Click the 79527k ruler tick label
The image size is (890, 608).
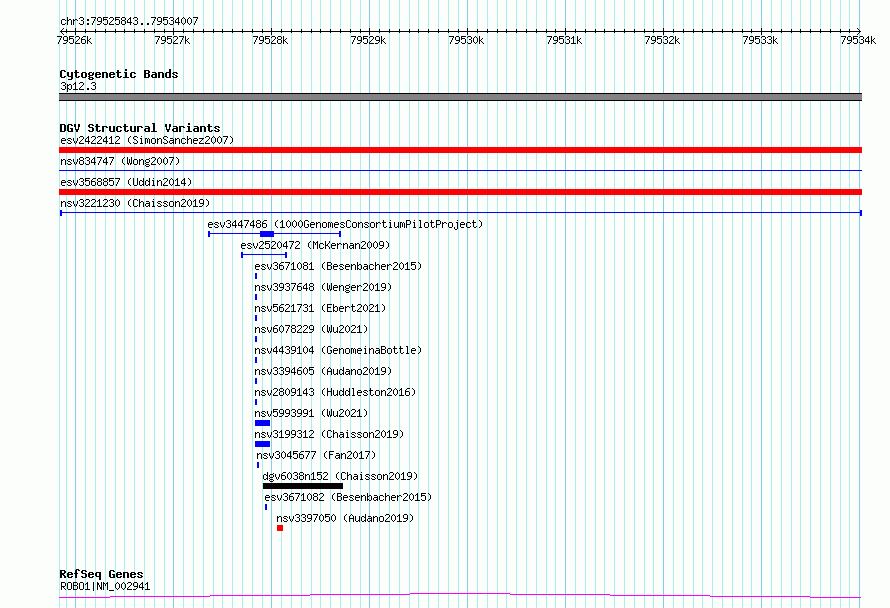tap(173, 40)
